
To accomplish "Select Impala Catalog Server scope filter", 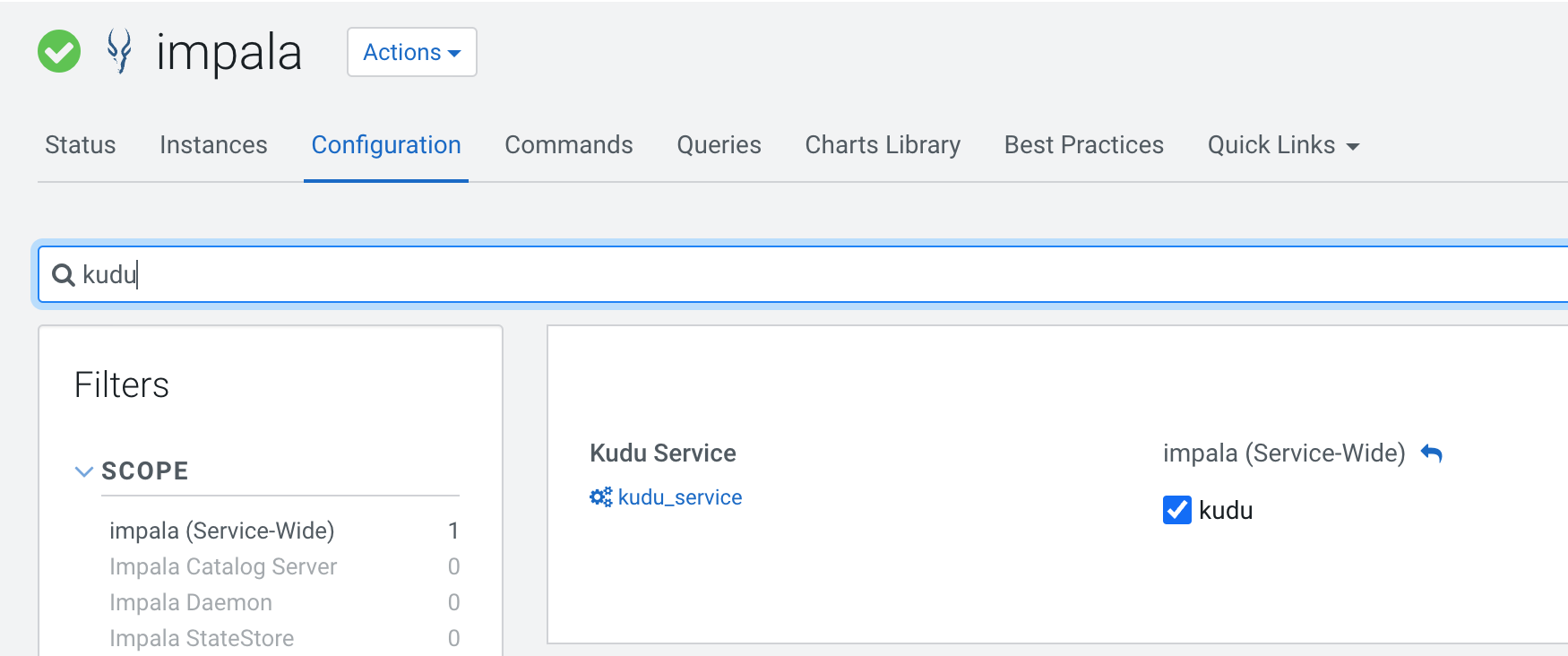I will 223,566.
